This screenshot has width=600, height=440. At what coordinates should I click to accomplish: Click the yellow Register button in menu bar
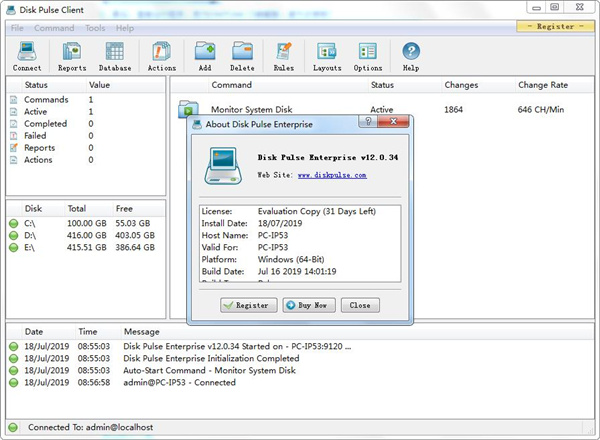pos(555,26)
